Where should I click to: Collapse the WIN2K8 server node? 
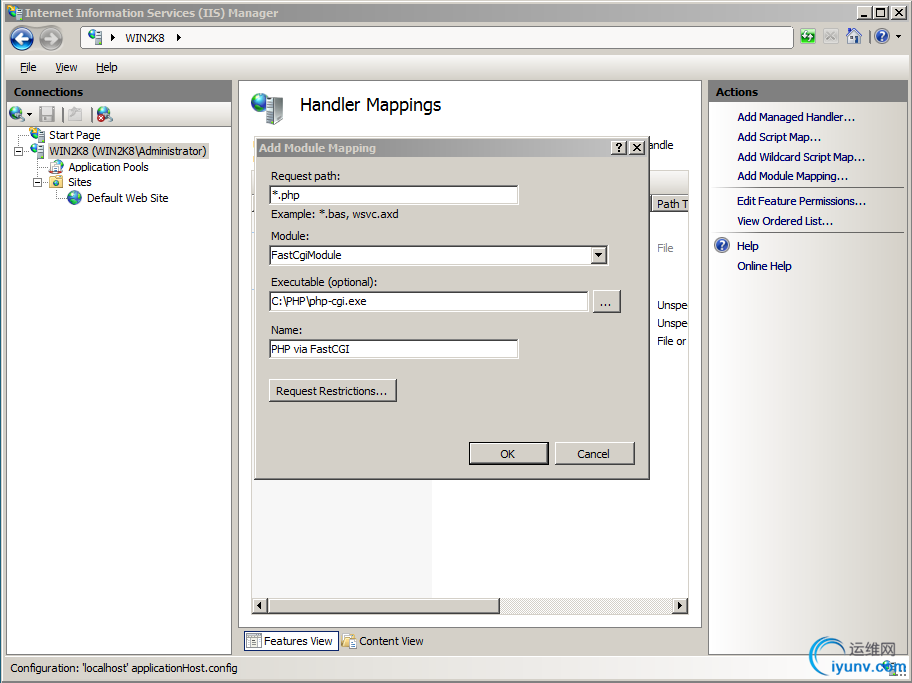(x=19, y=151)
